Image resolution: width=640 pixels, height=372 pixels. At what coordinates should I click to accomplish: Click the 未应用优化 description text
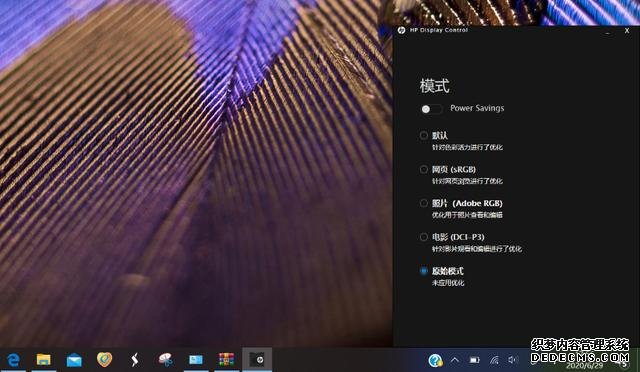pyautogui.click(x=448, y=283)
